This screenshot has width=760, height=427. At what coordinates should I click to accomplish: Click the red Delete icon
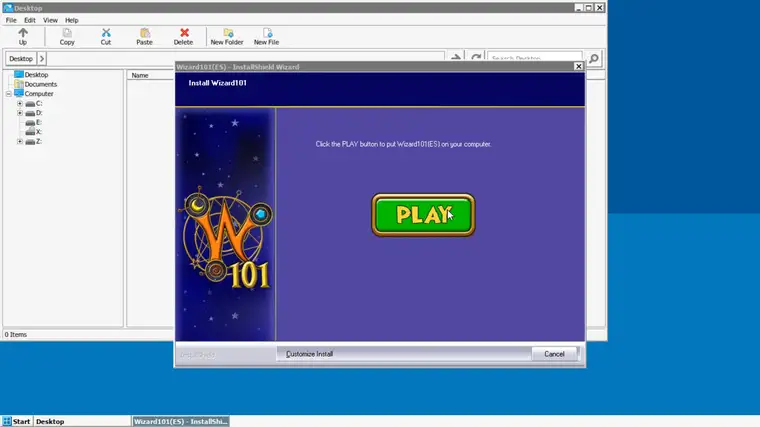click(183, 36)
